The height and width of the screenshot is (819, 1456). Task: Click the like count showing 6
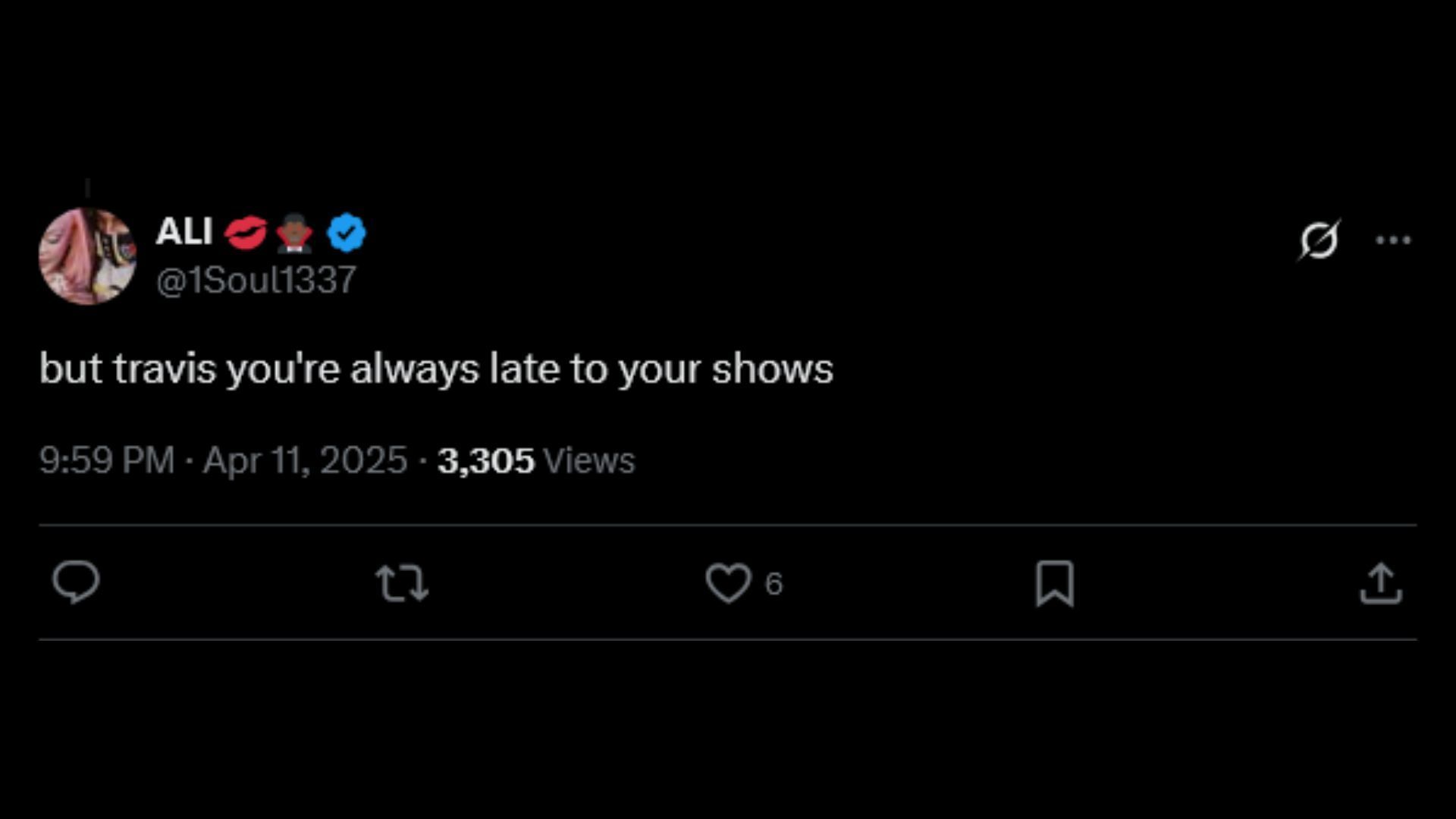click(x=773, y=584)
